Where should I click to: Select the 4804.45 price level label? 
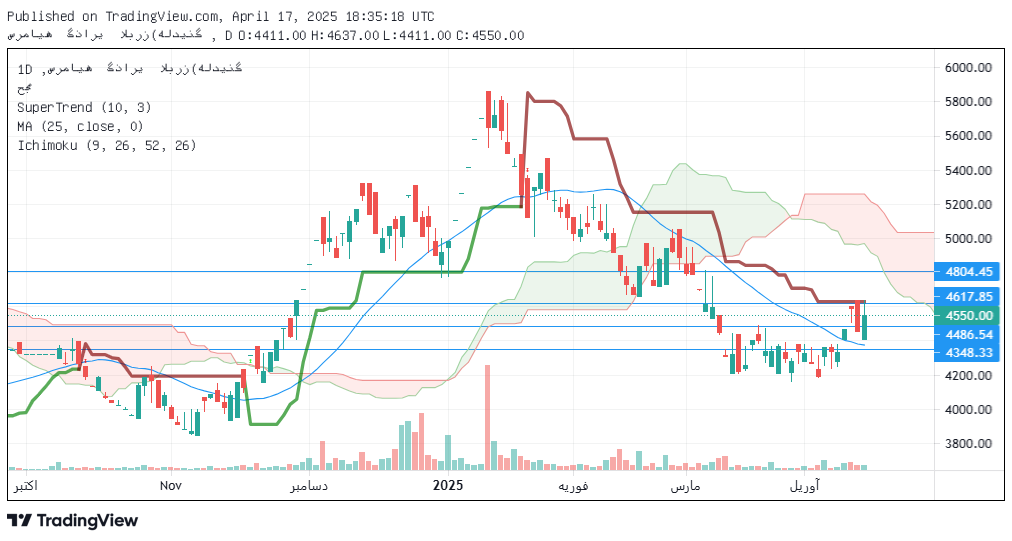point(969,271)
